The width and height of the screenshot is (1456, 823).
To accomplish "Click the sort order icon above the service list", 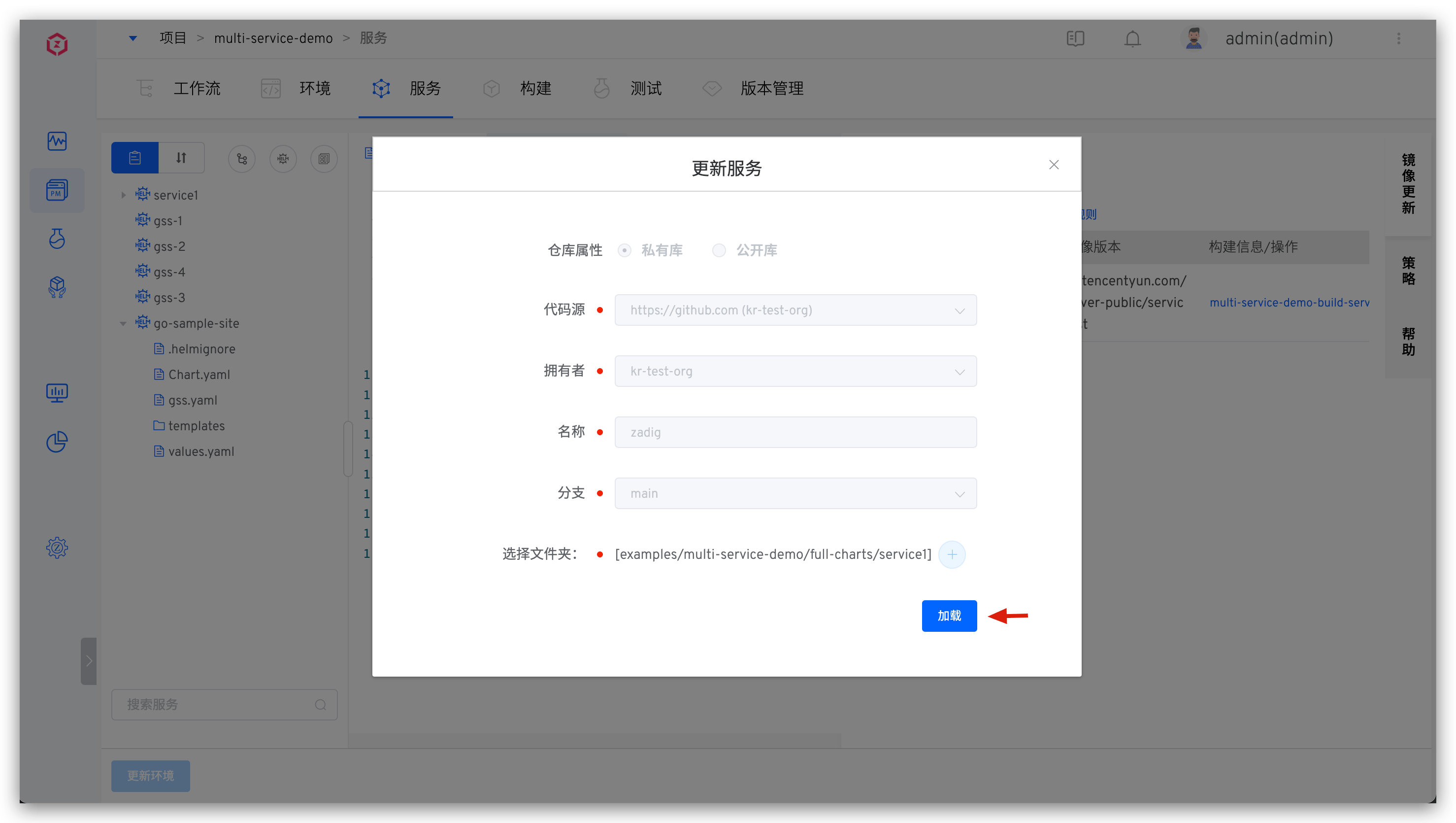I will tap(181, 158).
